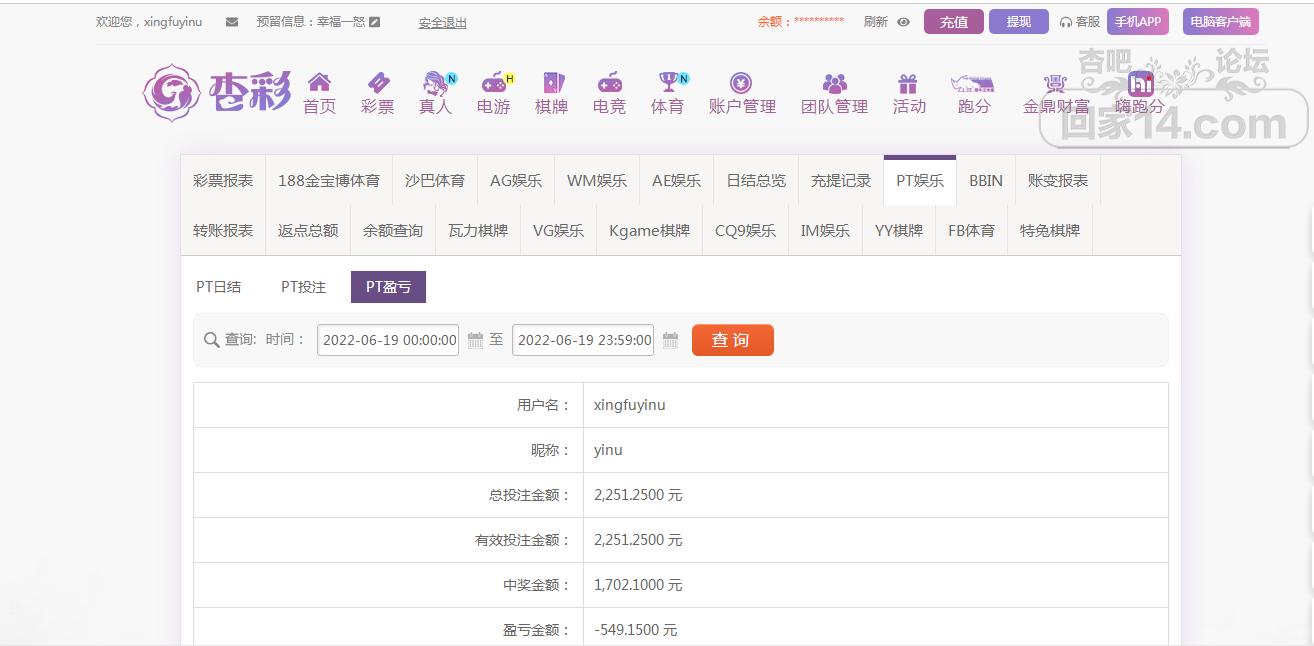Open 账户管理 account management icon
The height and width of the screenshot is (646, 1314).
coord(741,83)
